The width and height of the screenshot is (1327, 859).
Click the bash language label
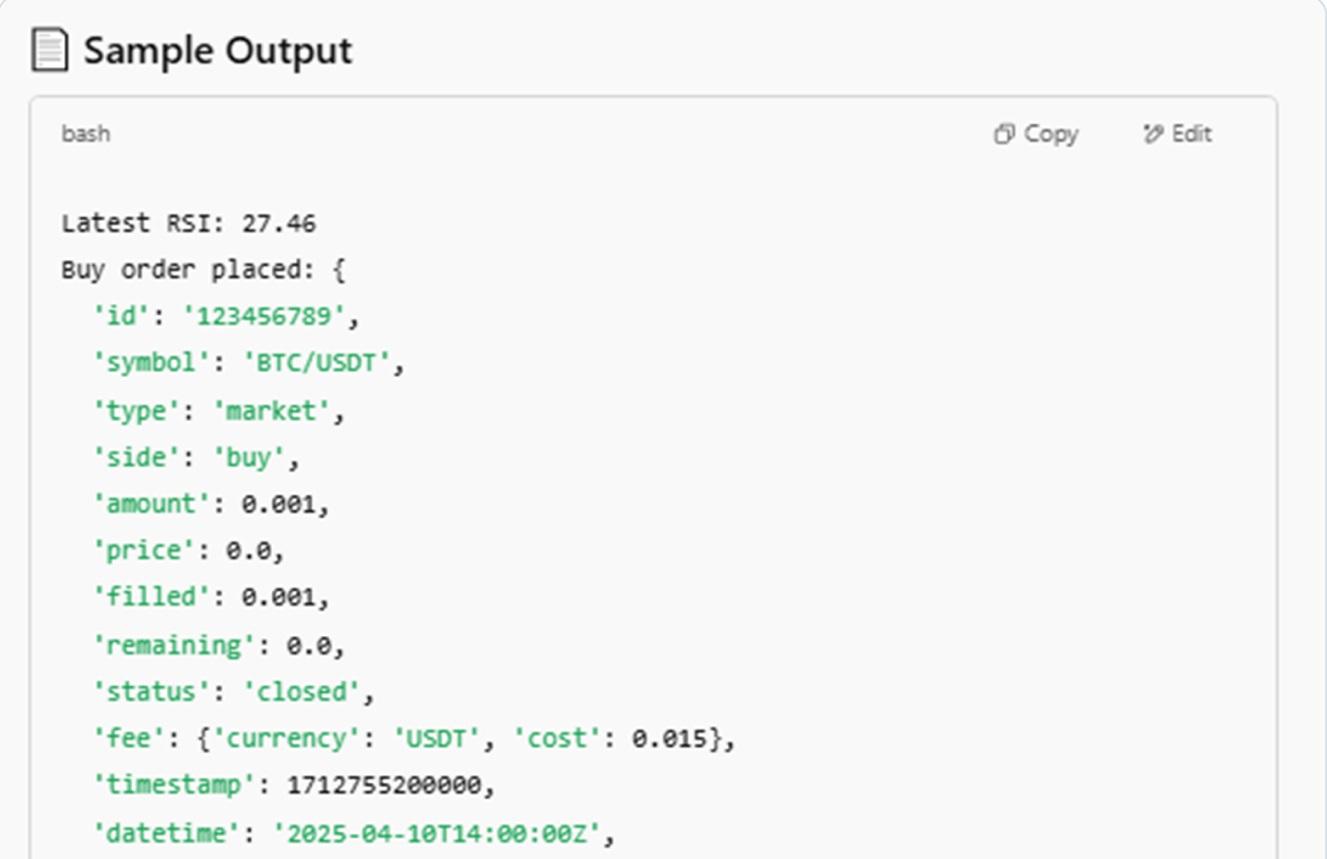pyautogui.click(x=86, y=134)
